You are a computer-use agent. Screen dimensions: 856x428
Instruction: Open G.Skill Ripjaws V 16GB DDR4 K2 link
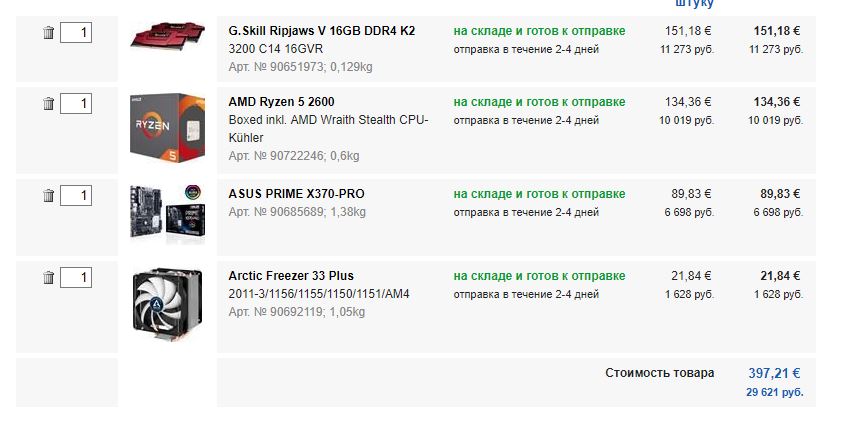pos(322,31)
